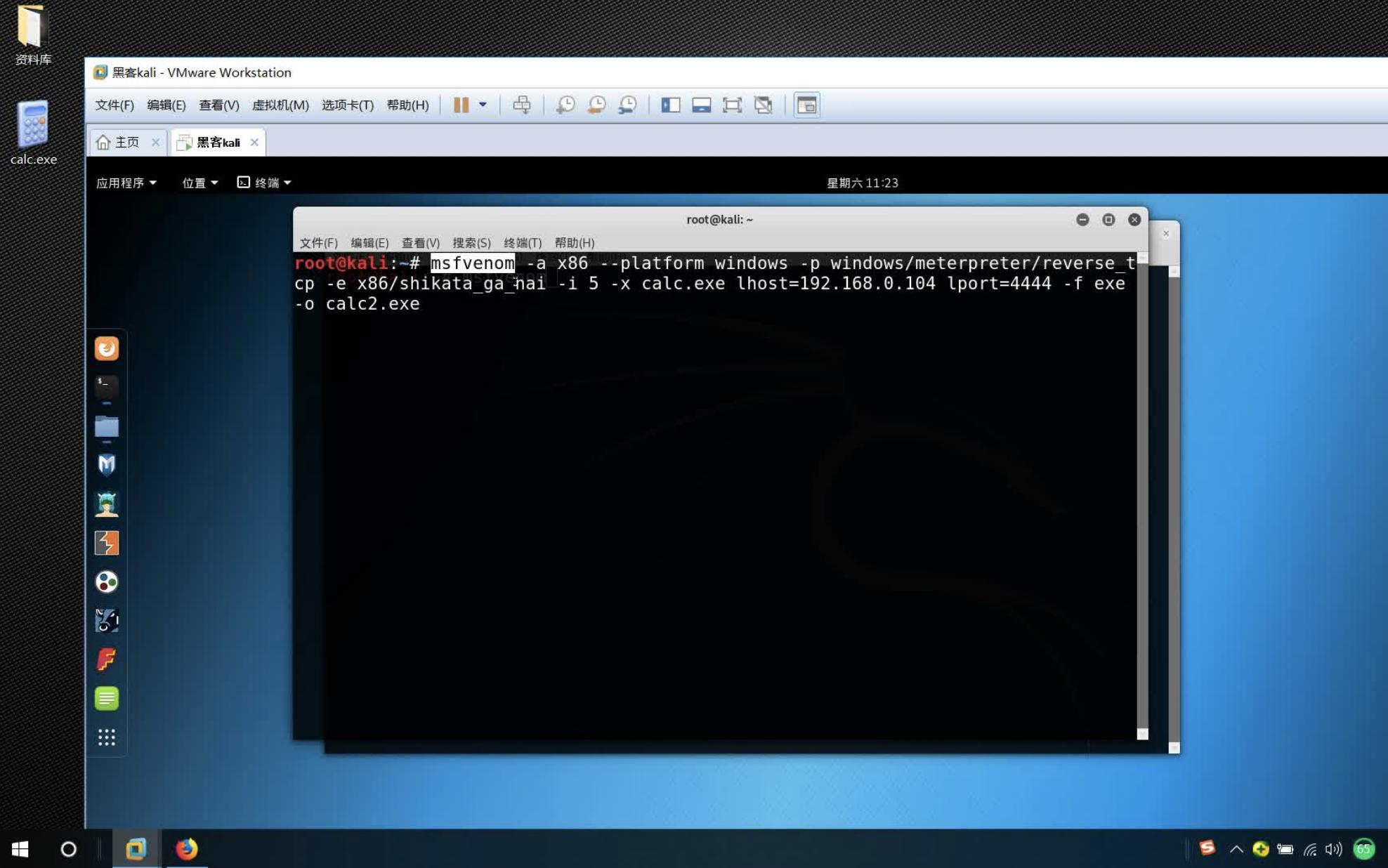
Task: Toggle the library sidebar panel
Action: point(670,105)
